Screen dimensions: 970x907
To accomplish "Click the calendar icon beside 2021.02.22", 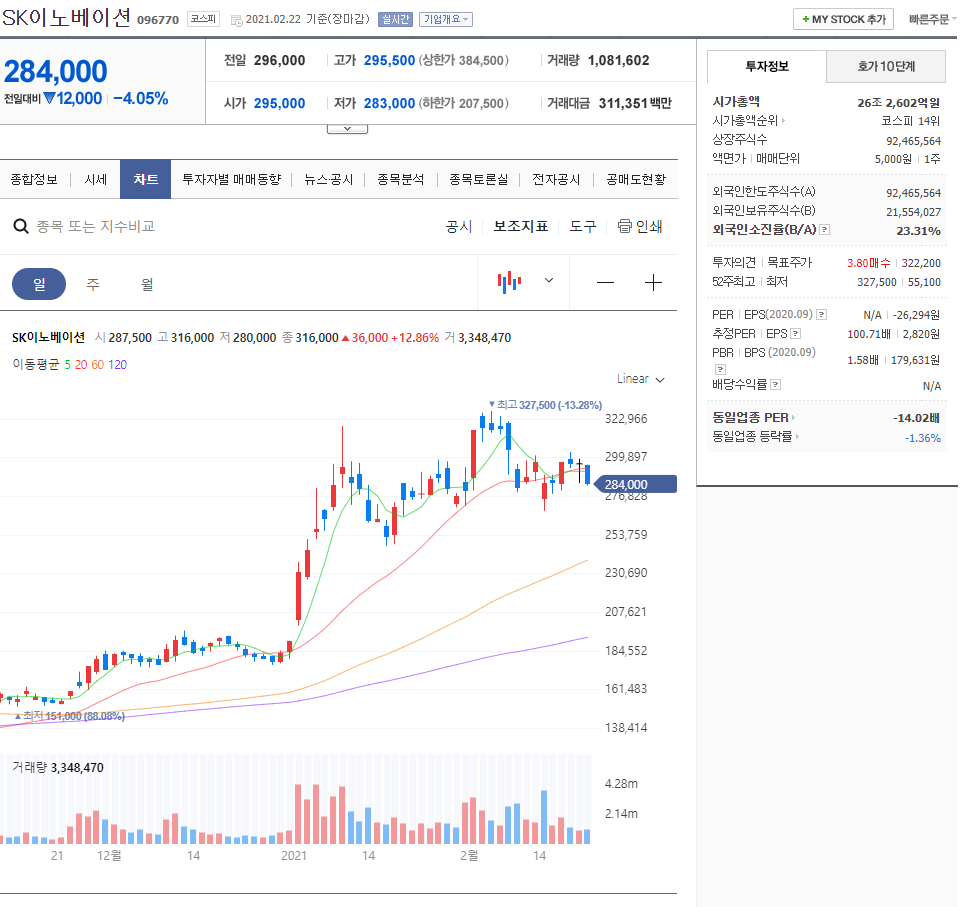I will [236, 20].
